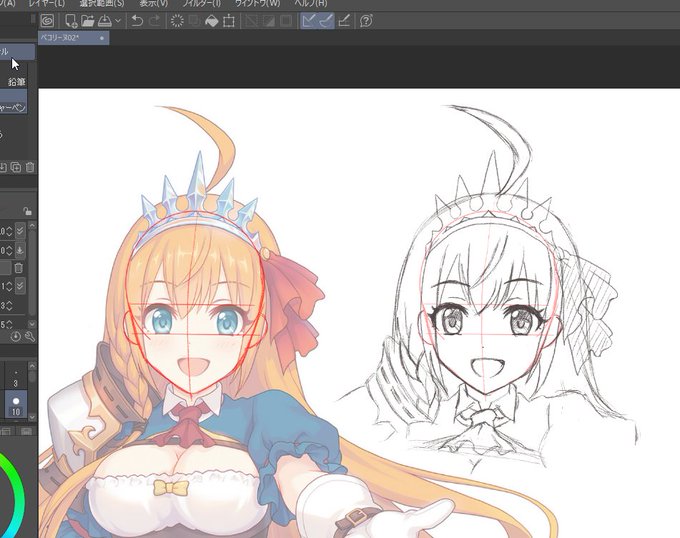The image size is (680, 538).
Task: Click the second property download-arrow button
Action: 20,250
